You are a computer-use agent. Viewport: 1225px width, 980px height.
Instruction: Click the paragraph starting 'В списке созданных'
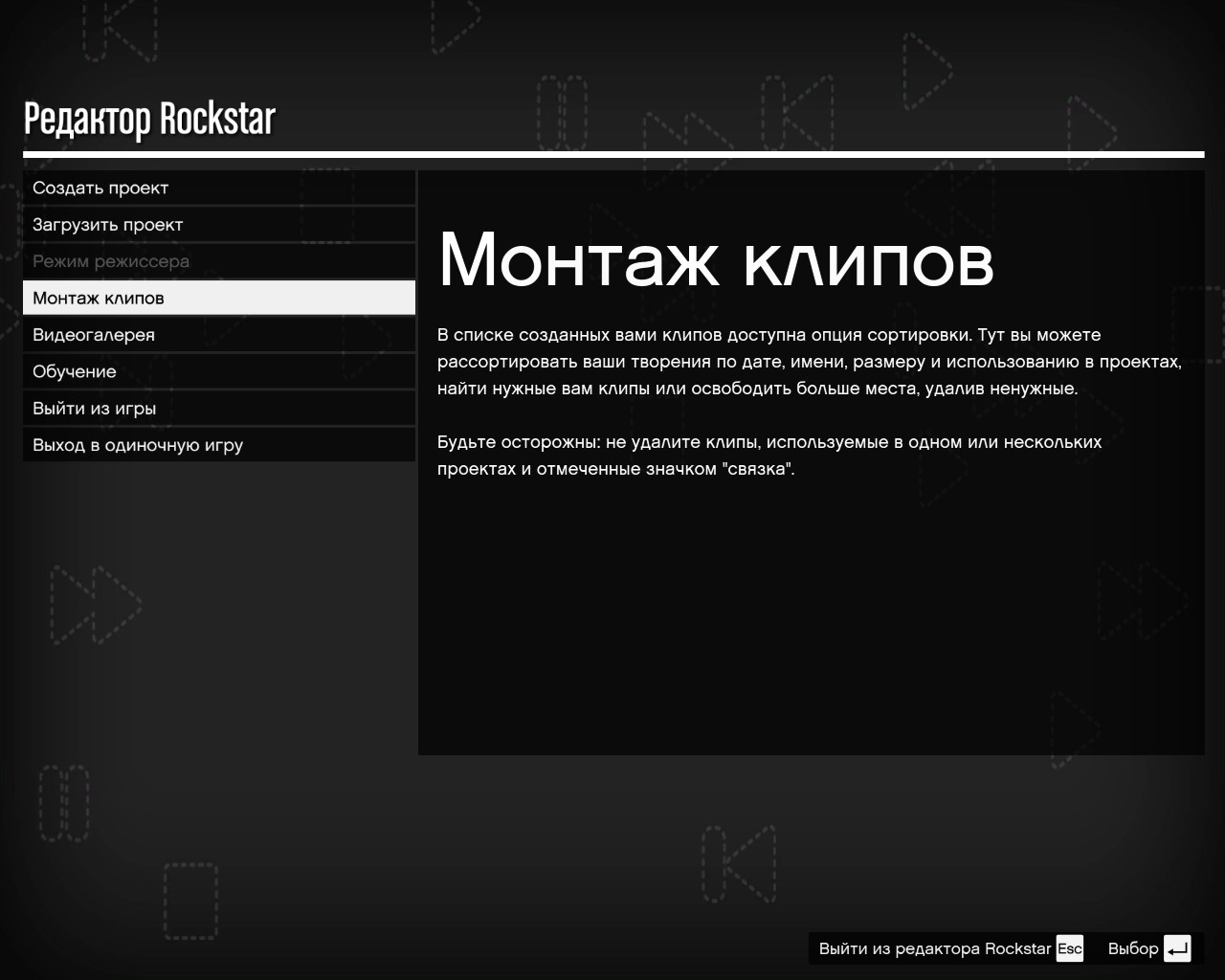coord(810,362)
